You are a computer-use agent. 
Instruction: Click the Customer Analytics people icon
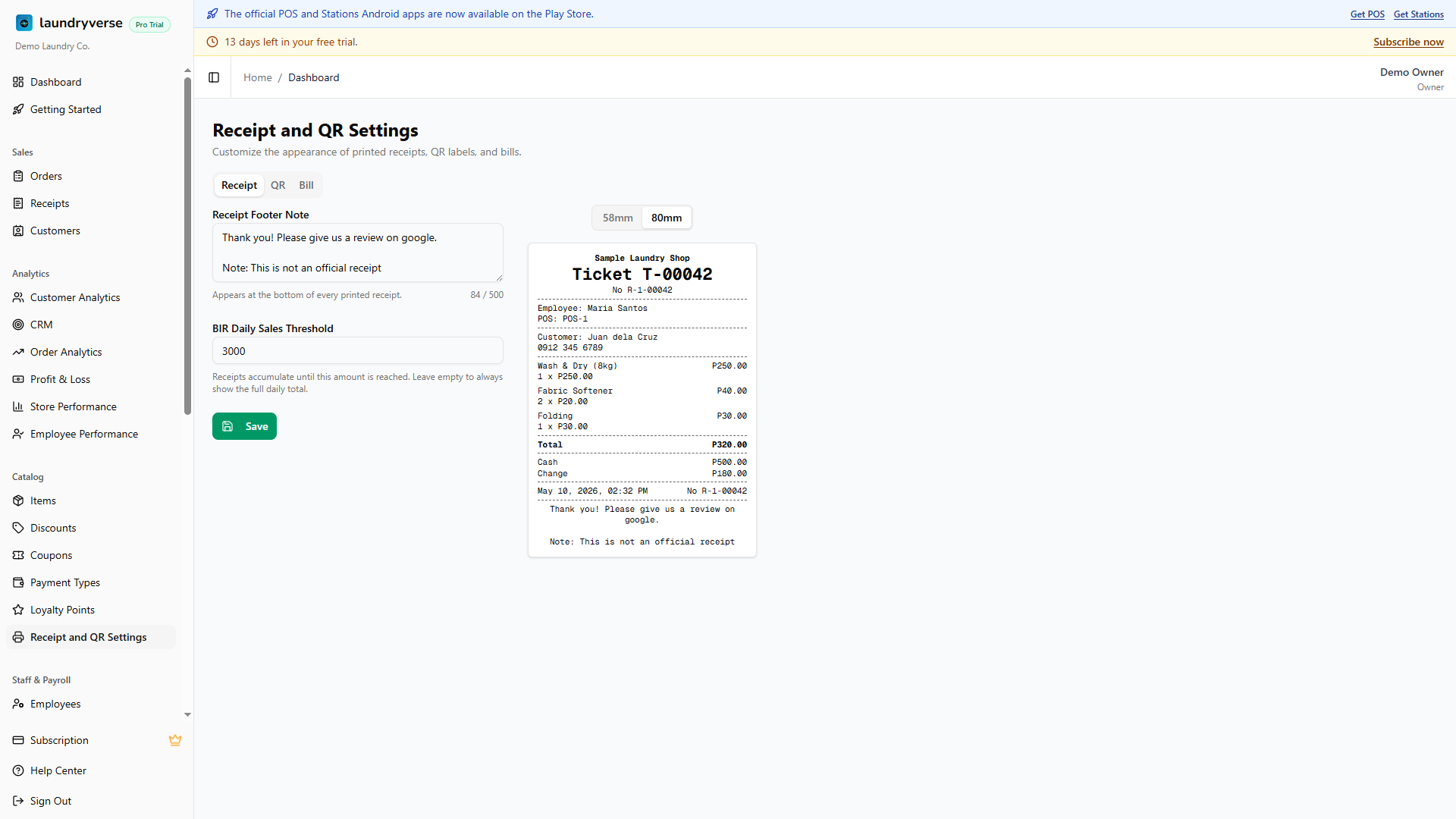coord(18,297)
